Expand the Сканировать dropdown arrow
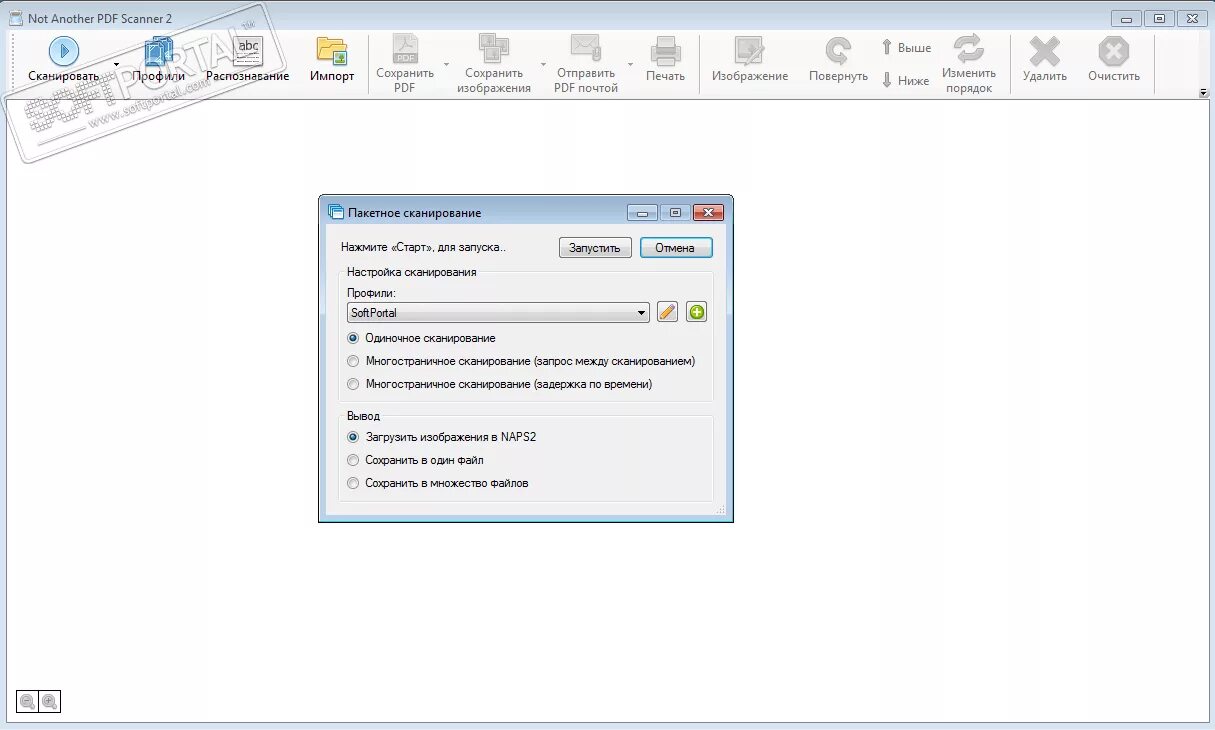 coord(116,63)
